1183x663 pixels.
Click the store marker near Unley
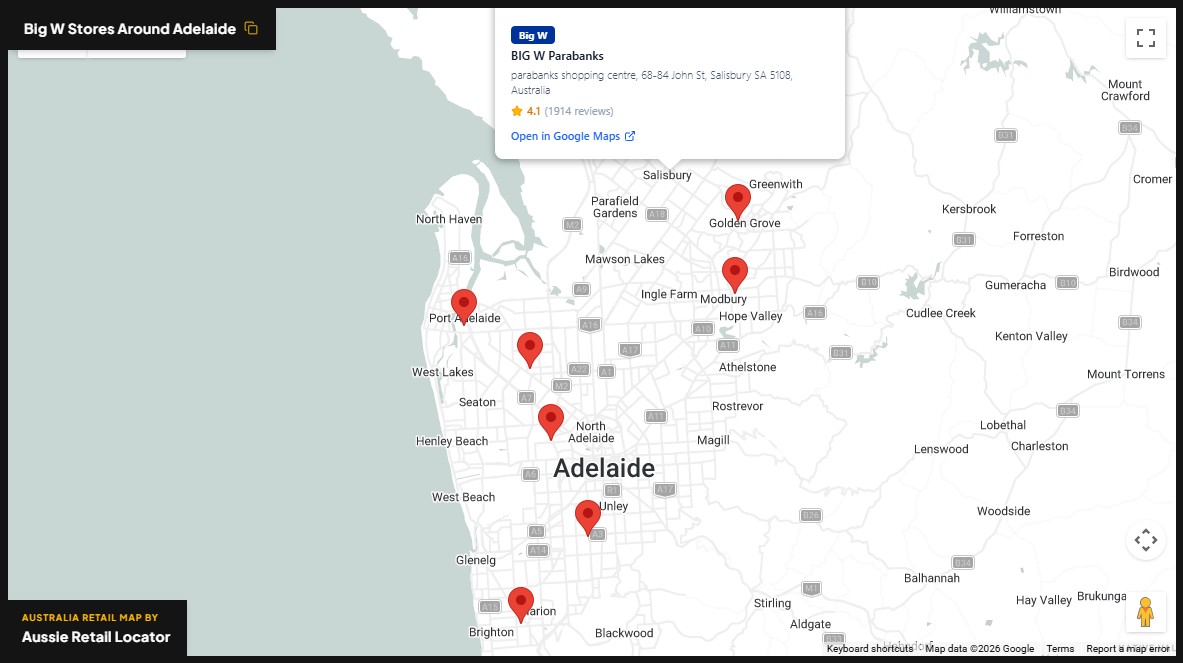coord(588,518)
